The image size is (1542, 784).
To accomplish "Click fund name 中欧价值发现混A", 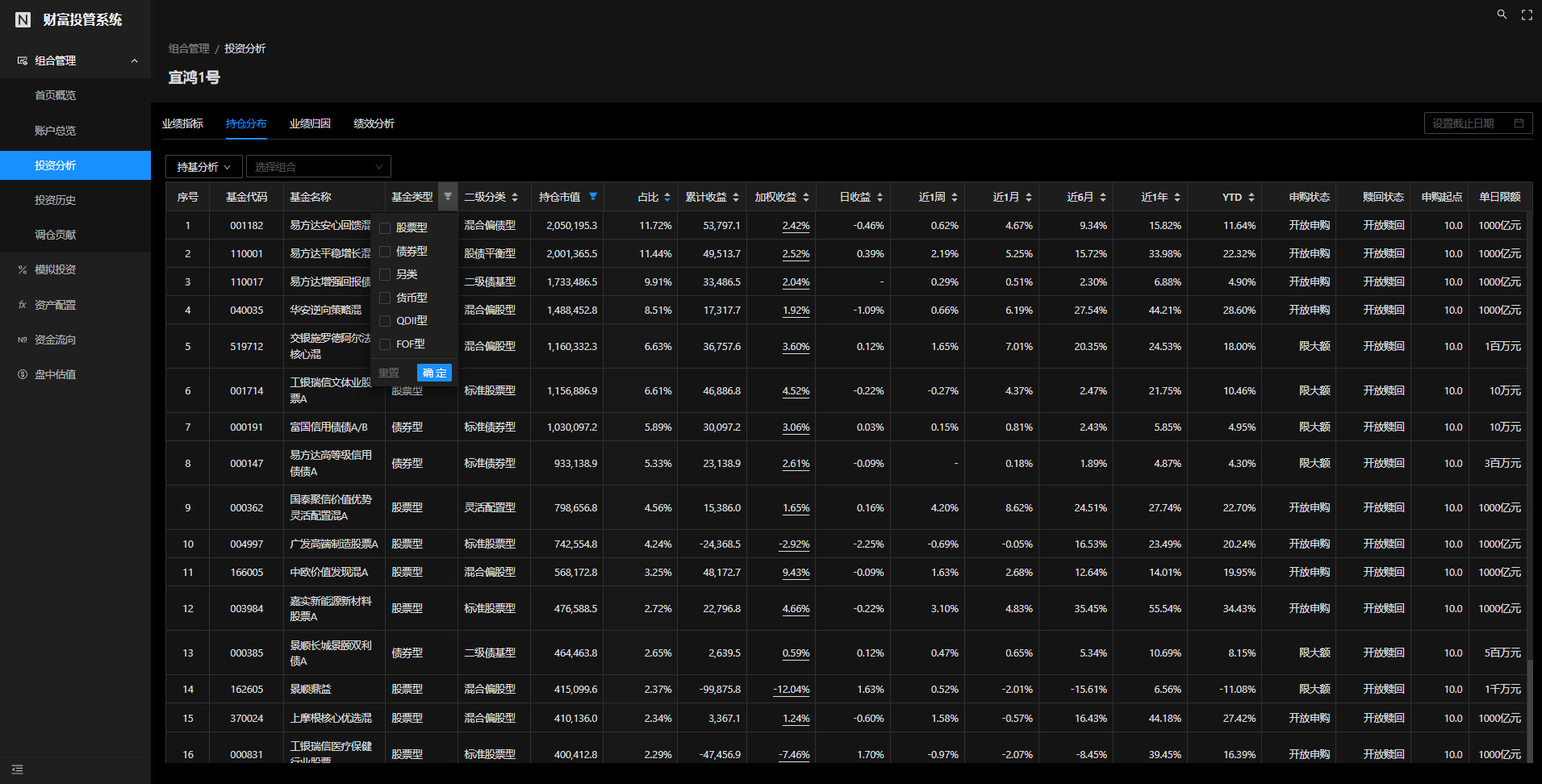I will click(x=329, y=573).
